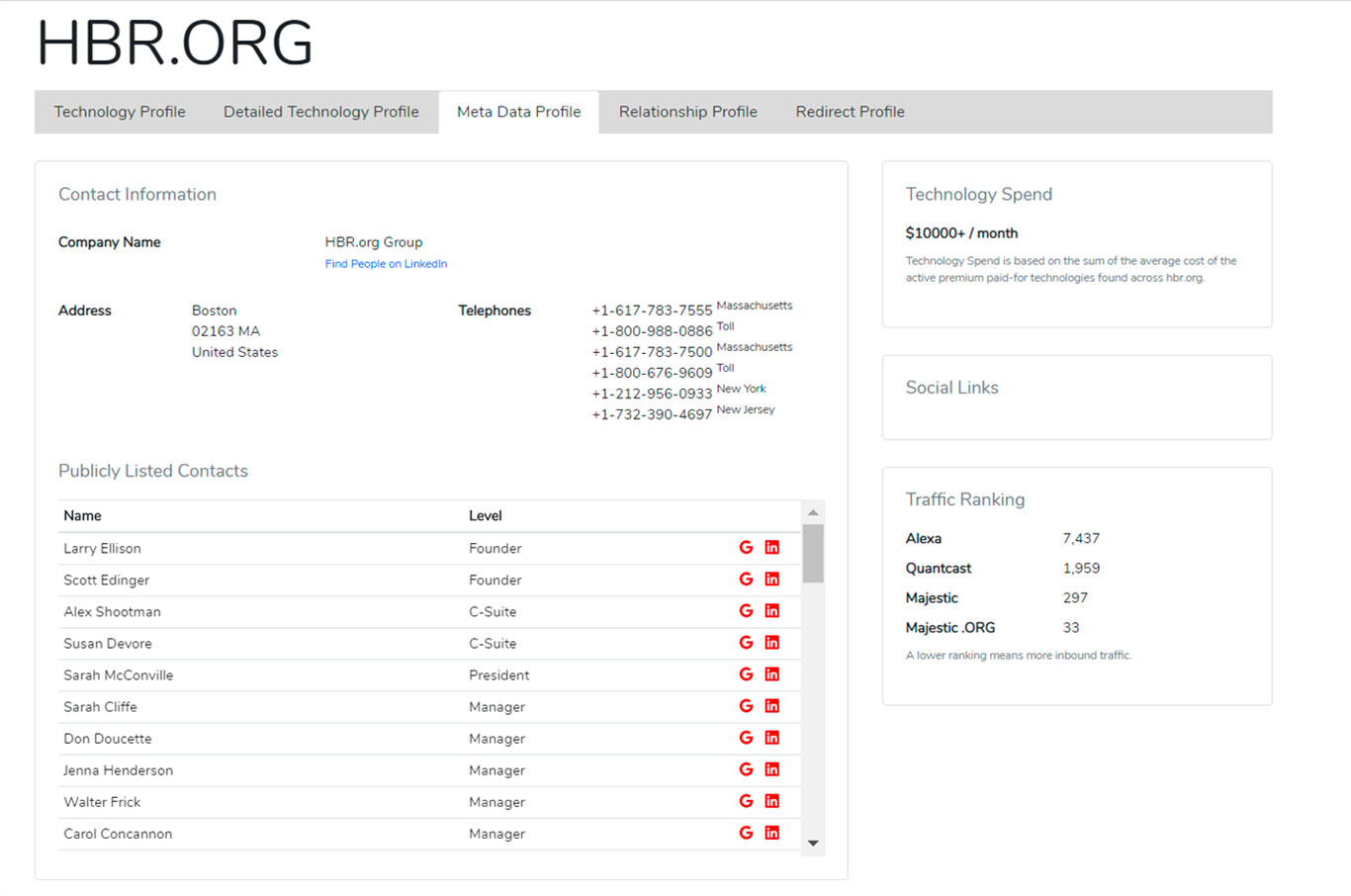Viewport: 1351px width, 896px height.
Task: Click phone number +1-212-956-0933
Action: 652,394
